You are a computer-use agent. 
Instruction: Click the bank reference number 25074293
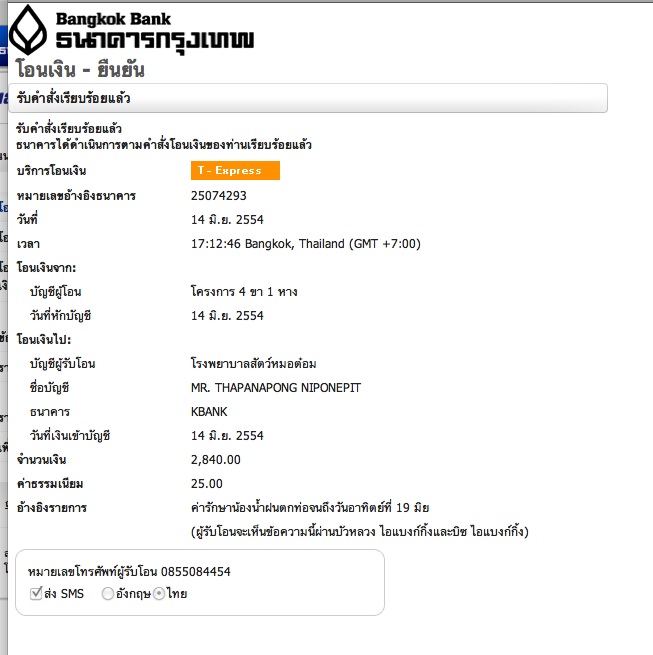pos(219,195)
